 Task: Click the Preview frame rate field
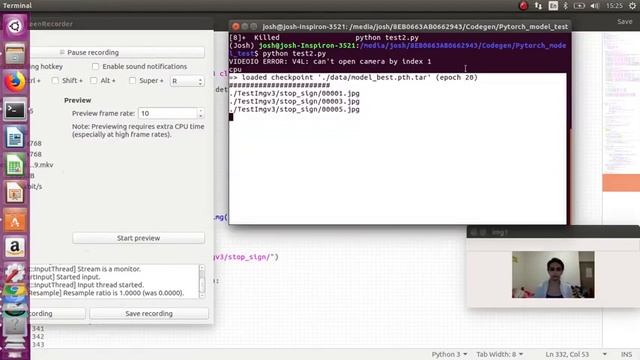(x=168, y=113)
